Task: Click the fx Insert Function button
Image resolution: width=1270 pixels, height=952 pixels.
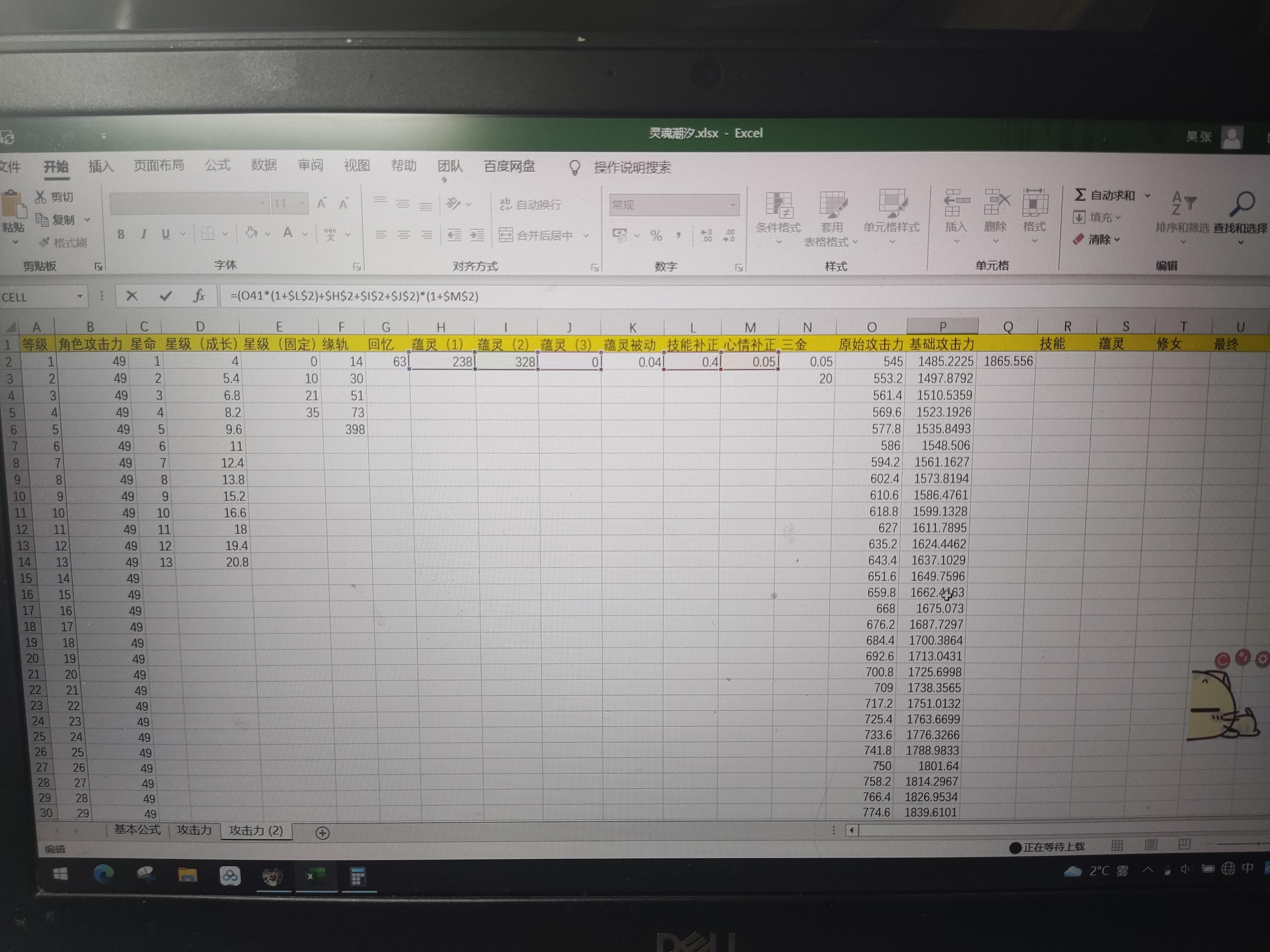Action: (199, 296)
